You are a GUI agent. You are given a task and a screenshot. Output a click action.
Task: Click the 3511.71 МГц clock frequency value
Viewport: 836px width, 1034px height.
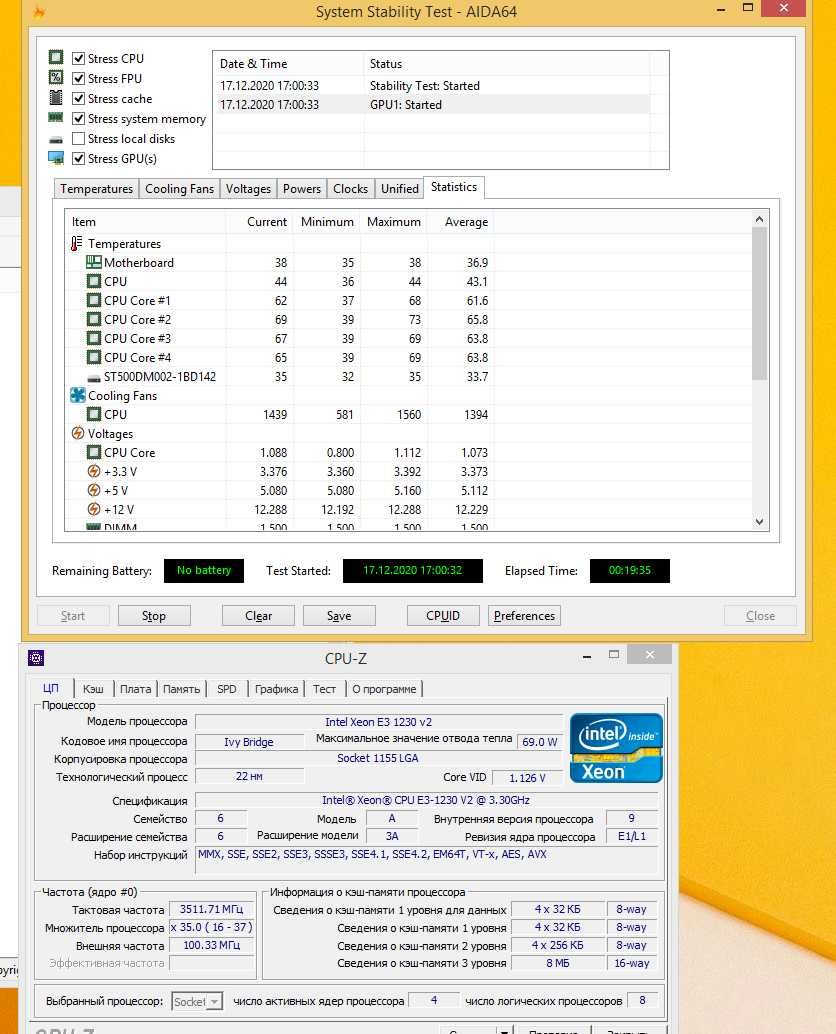coord(211,909)
